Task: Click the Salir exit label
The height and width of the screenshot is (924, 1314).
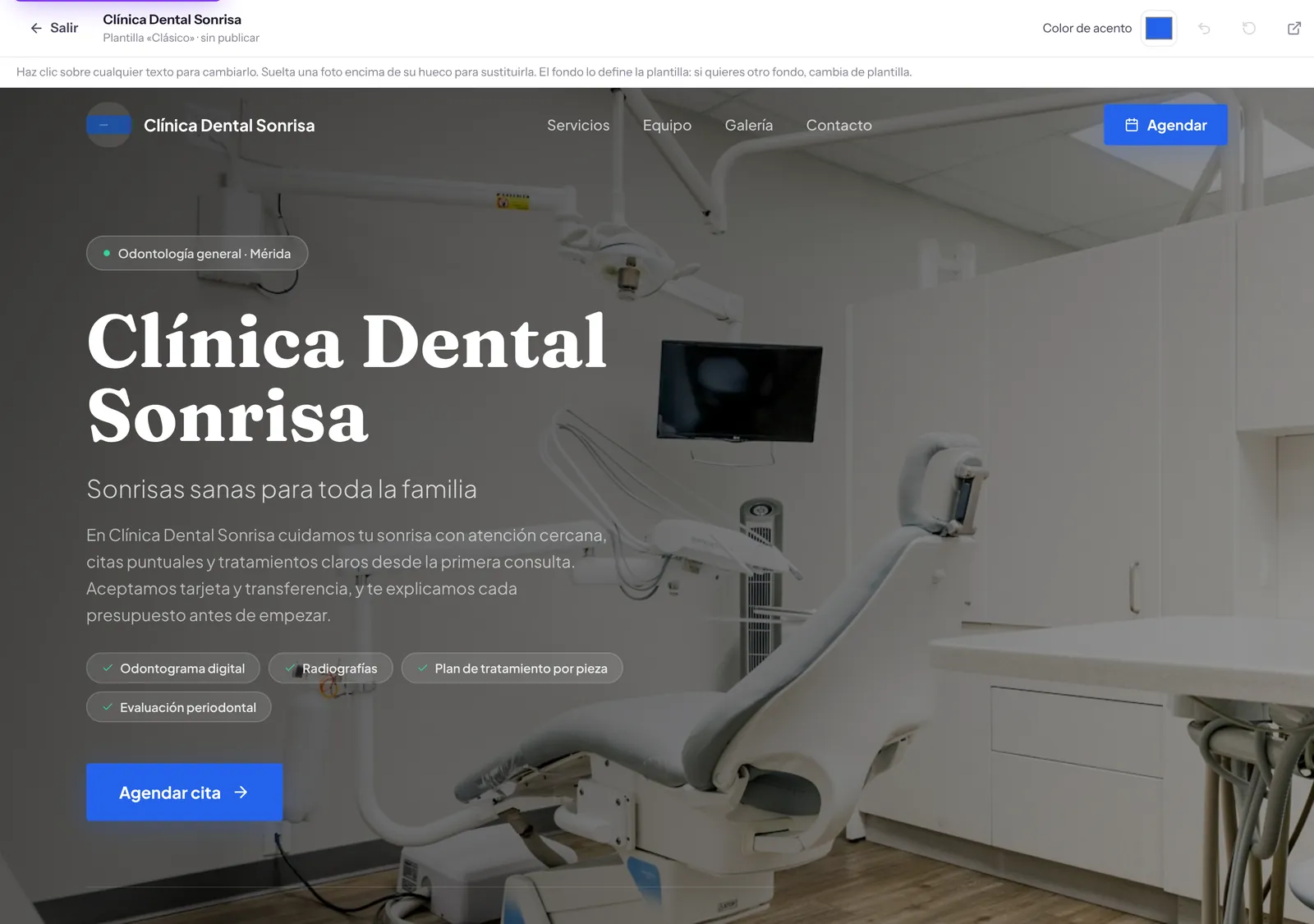Action: coord(64,28)
